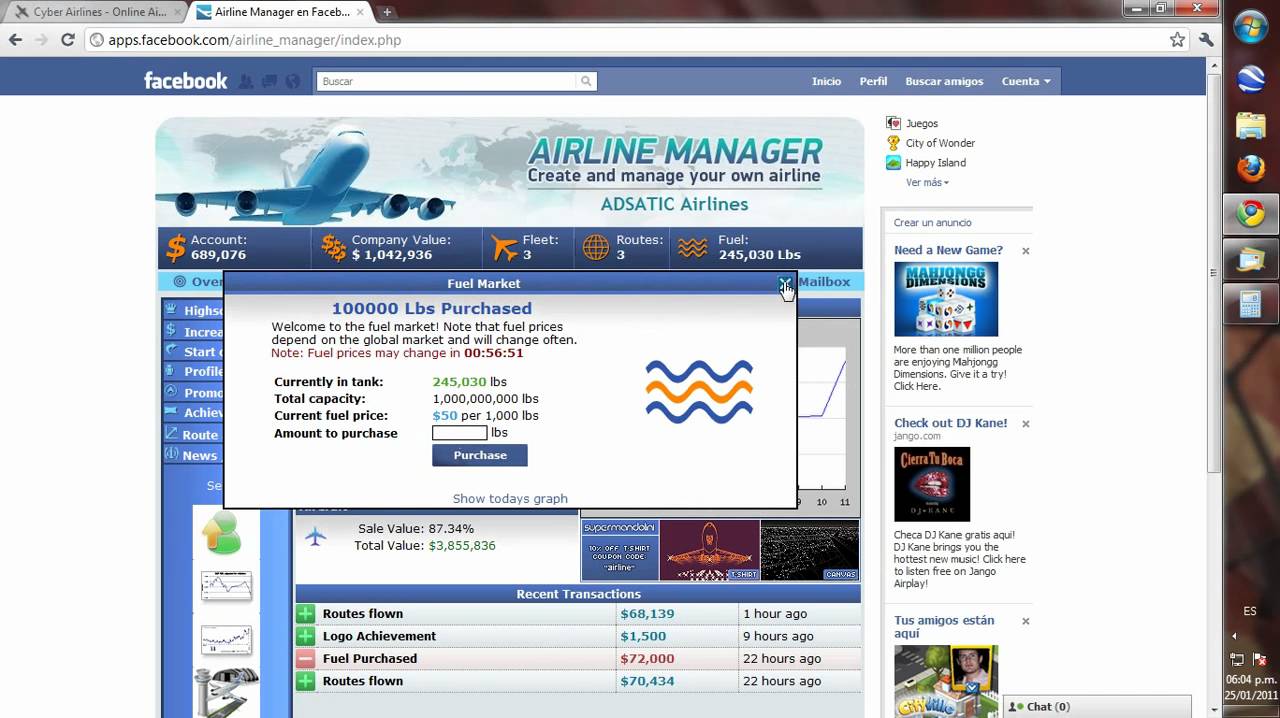The width and height of the screenshot is (1280, 718).
Task: Click the CANVAS ad image
Action: [x=810, y=550]
